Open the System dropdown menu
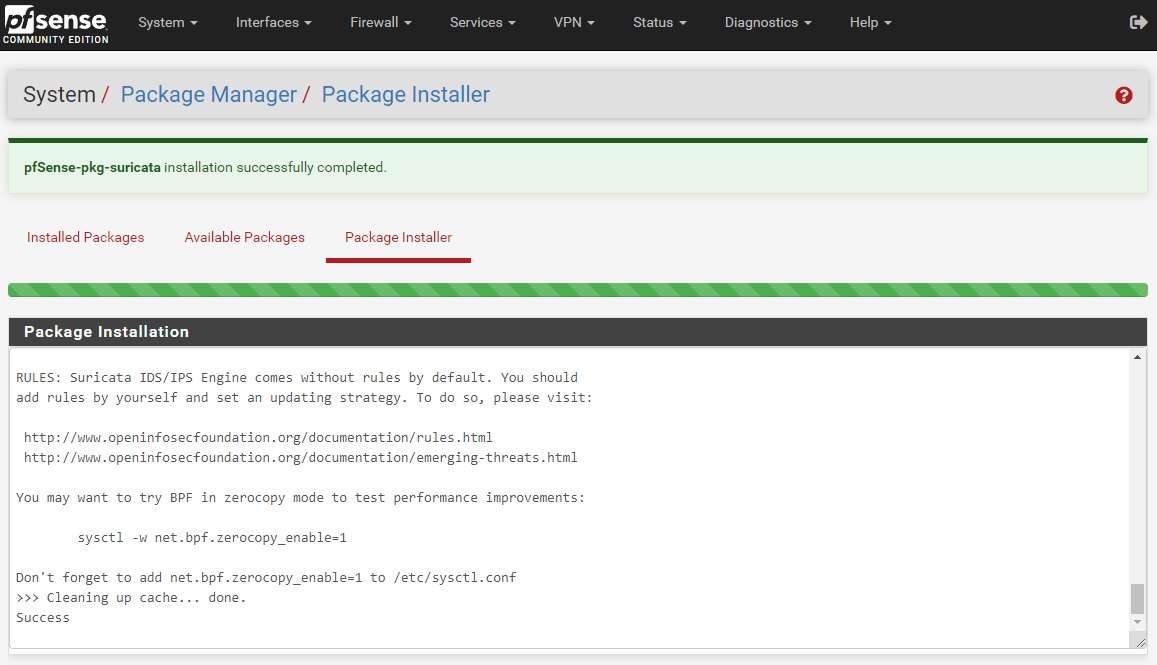The width and height of the screenshot is (1157, 665). pyautogui.click(x=167, y=23)
